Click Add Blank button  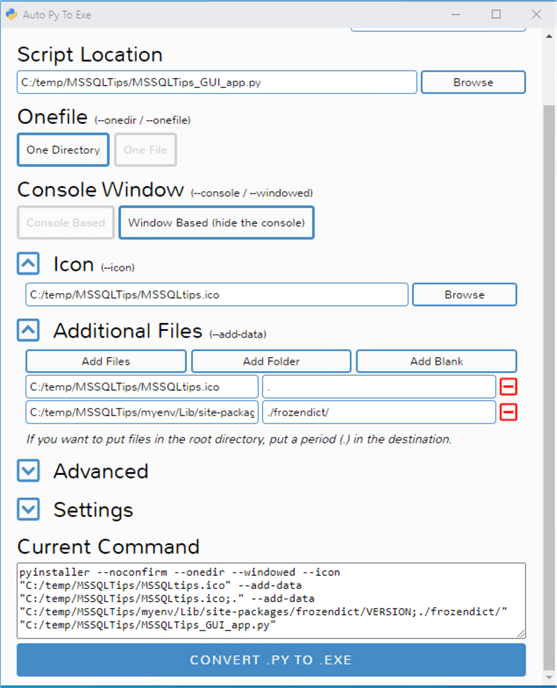point(436,361)
